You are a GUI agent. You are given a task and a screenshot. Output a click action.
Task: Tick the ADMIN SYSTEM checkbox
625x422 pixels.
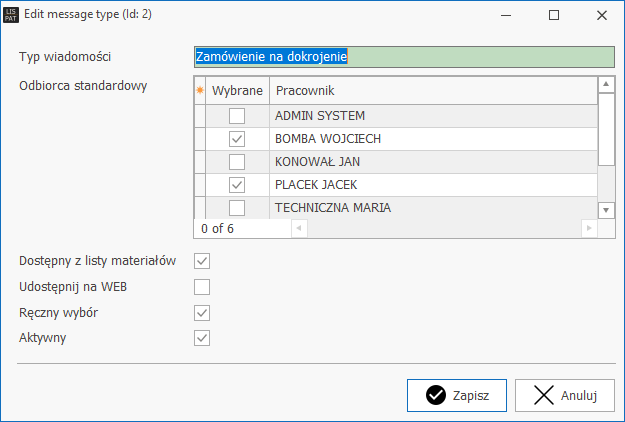click(x=237, y=116)
